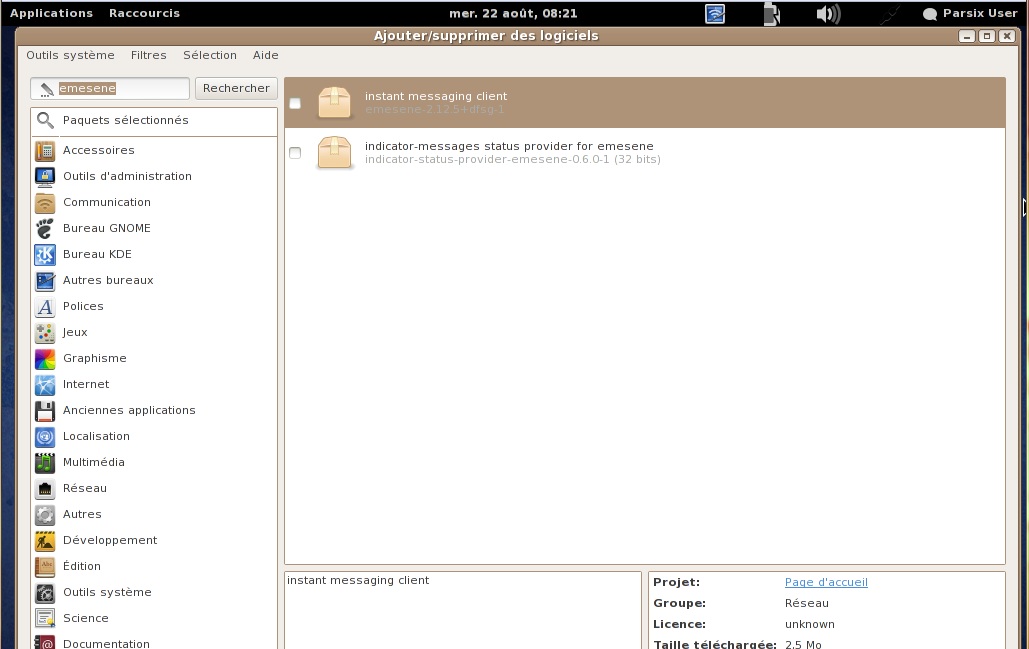The image size is (1029, 649).
Task: Click the Bureau GNOME foot icon
Action: click(45, 228)
